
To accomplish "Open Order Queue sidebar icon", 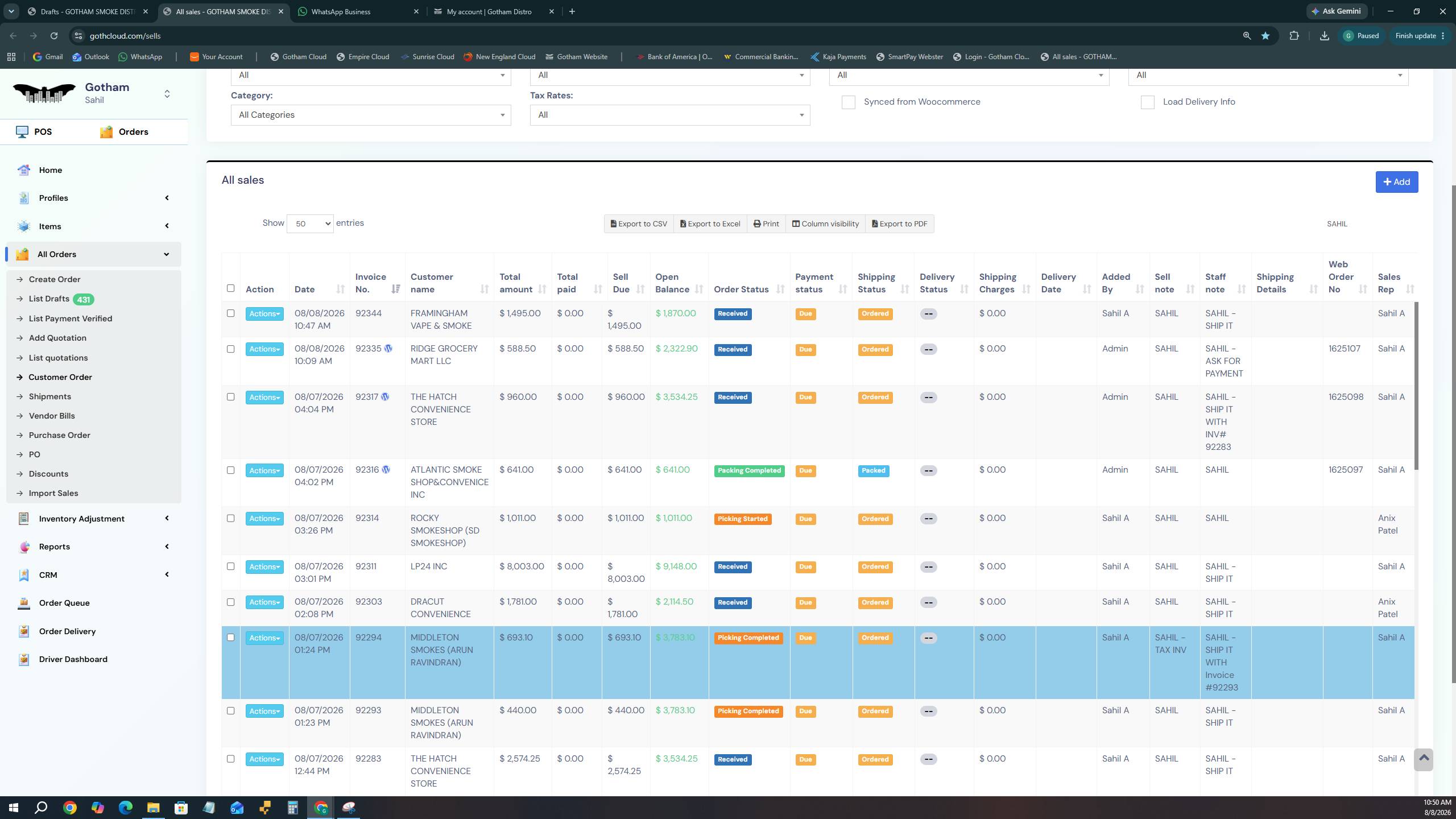I will tap(24, 603).
